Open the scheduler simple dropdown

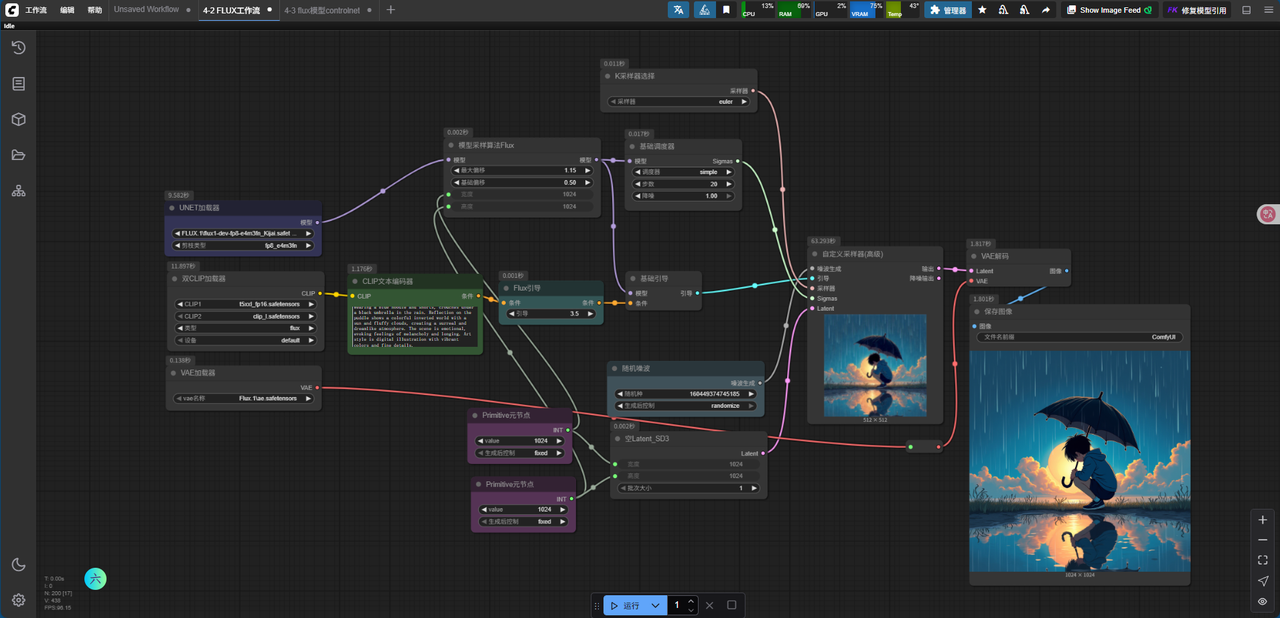[682, 172]
